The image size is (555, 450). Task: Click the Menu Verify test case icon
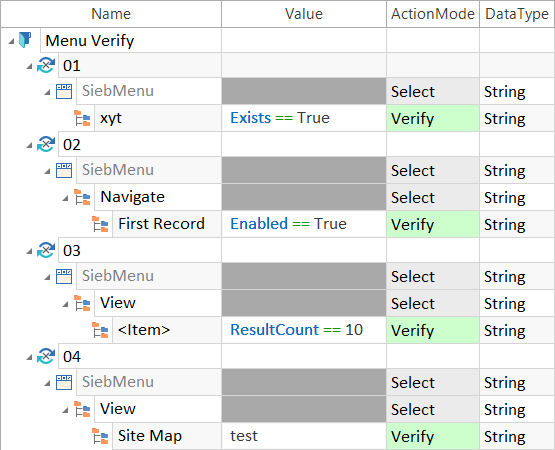tap(25, 40)
